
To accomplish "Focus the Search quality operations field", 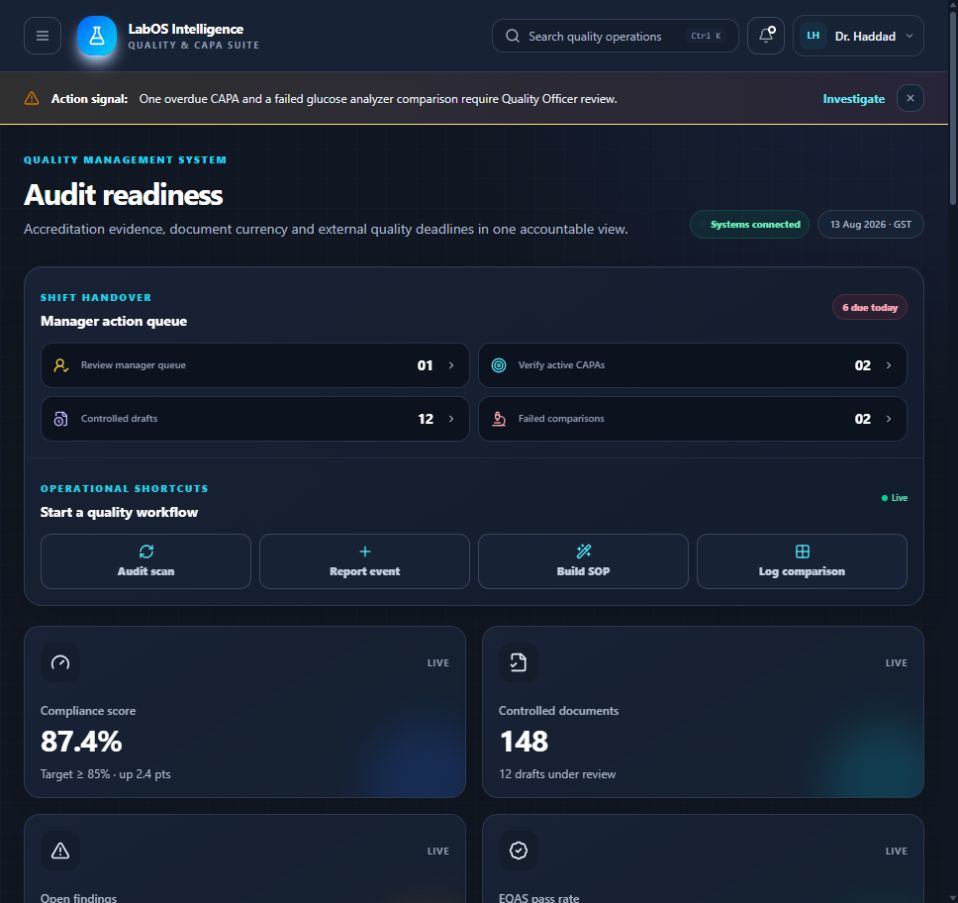I will coord(615,36).
